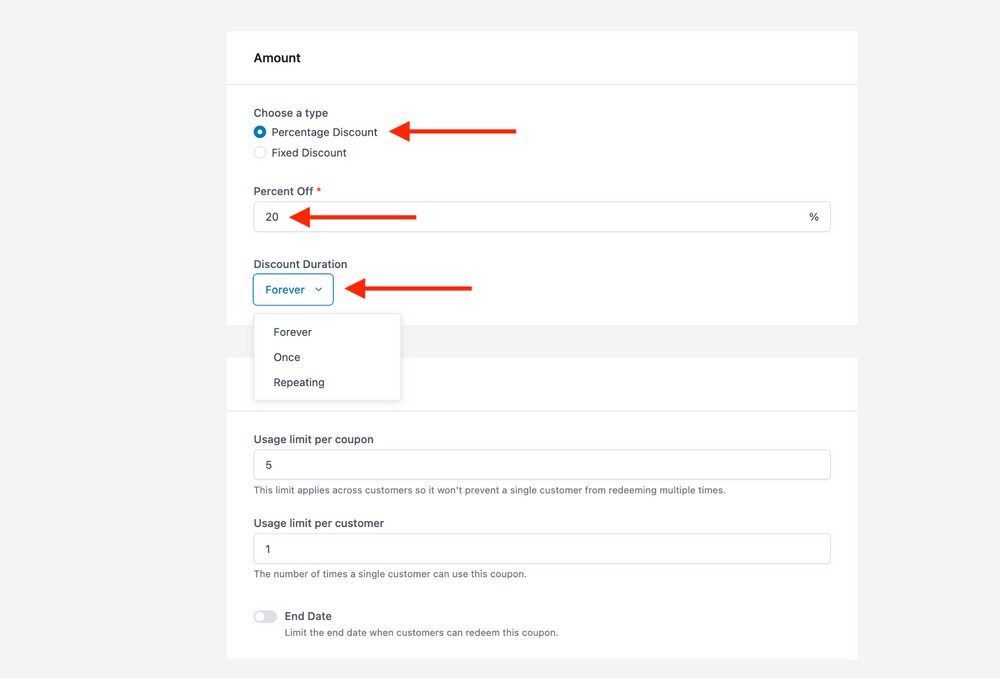This screenshot has width=1000, height=678.
Task: Pick Forever from the duration list
Action: click(x=293, y=332)
